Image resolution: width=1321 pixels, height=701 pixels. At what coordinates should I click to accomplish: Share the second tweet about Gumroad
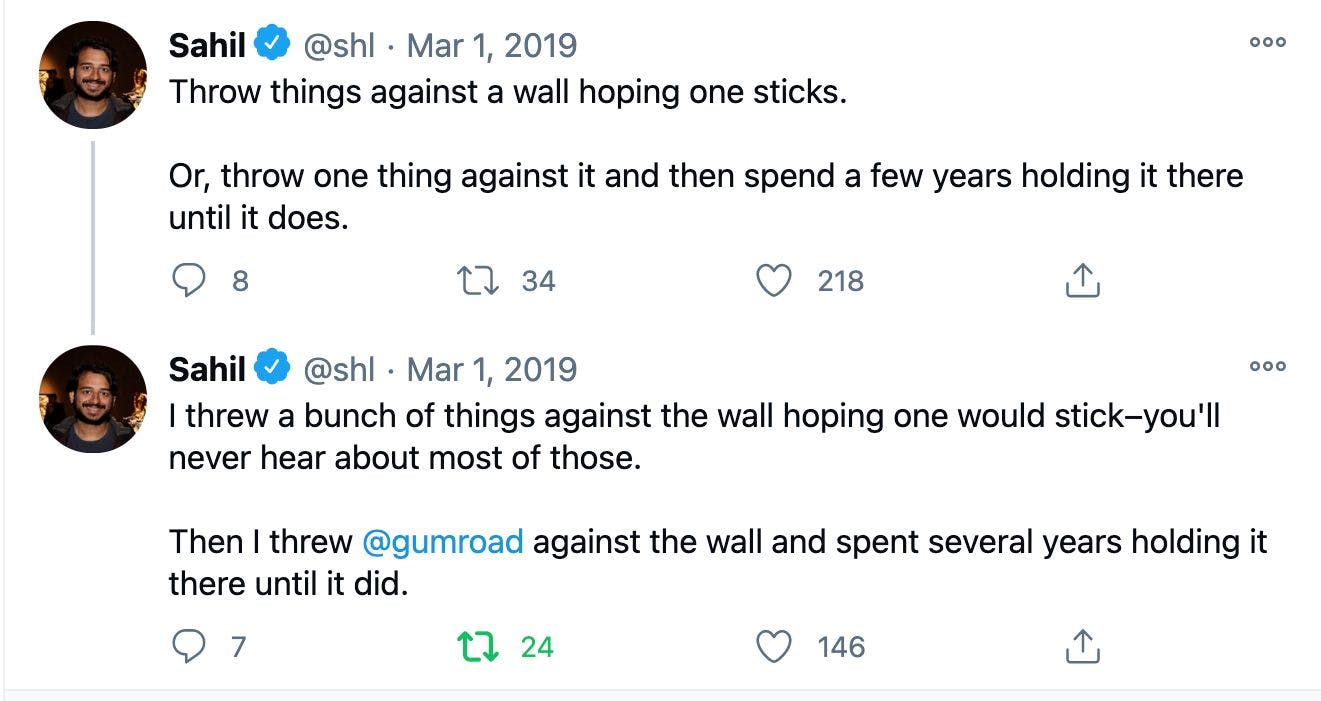[x=1082, y=647]
